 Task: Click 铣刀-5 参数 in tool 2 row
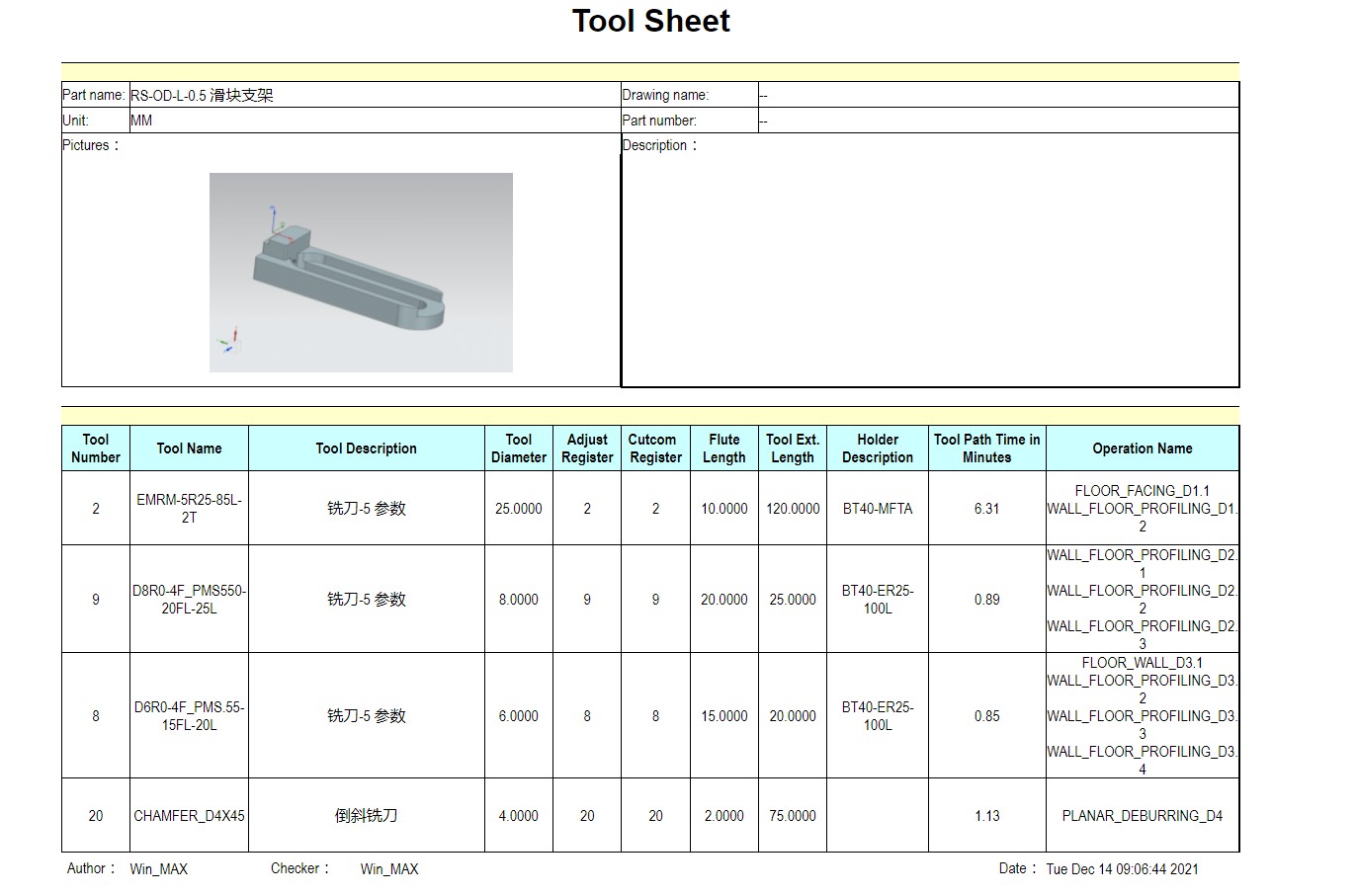(x=367, y=509)
